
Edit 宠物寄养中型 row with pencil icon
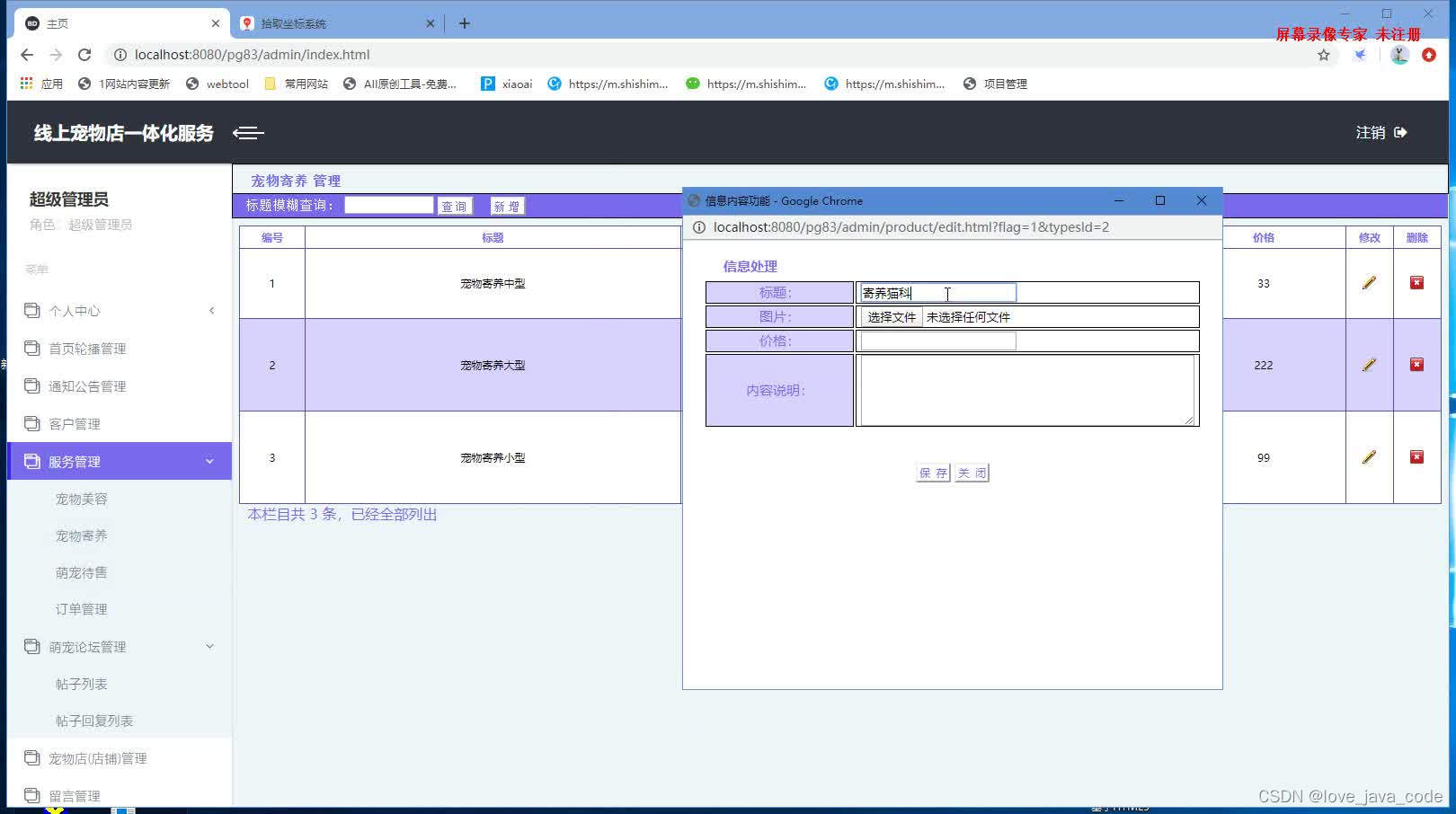[x=1369, y=283]
